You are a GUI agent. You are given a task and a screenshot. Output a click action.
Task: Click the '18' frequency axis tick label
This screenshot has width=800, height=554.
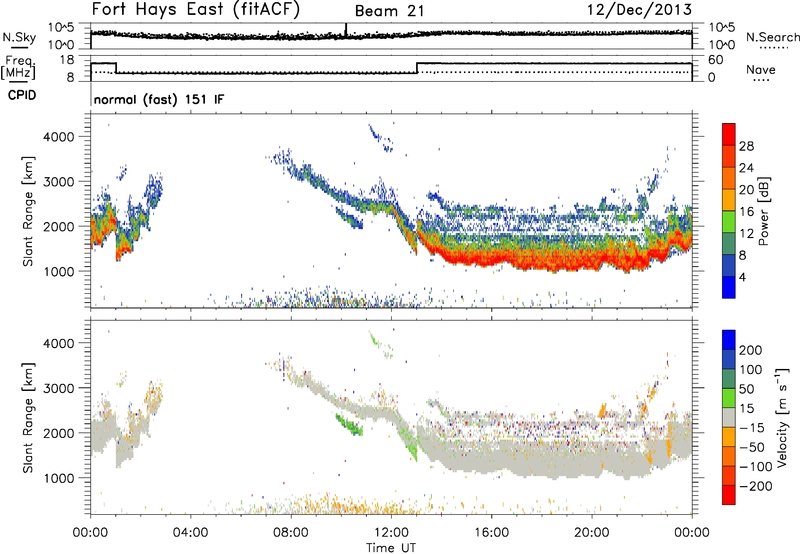(x=67, y=60)
